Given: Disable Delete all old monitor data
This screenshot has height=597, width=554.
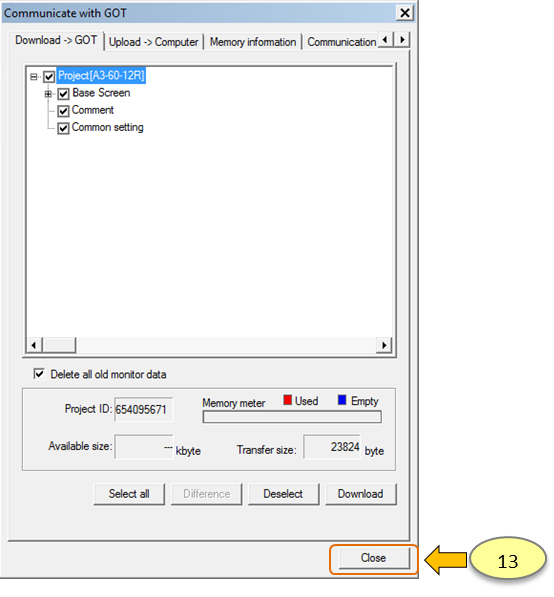Looking at the screenshot, I should coord(39,374).
